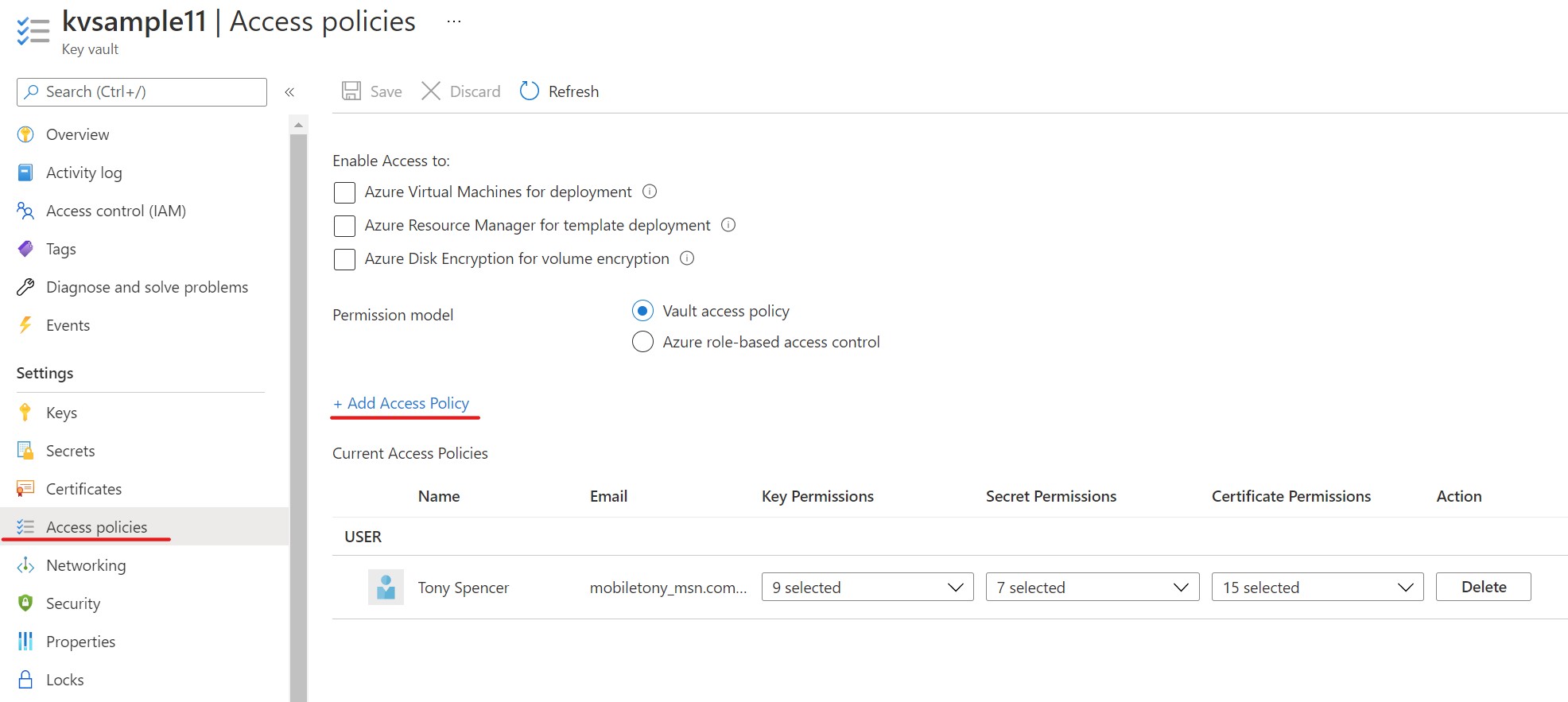Image resolution: width=1568 pixels, height=702 pixels.
Task: Collapse the sidebar with double chevron
Action: [x=289, y=92]
